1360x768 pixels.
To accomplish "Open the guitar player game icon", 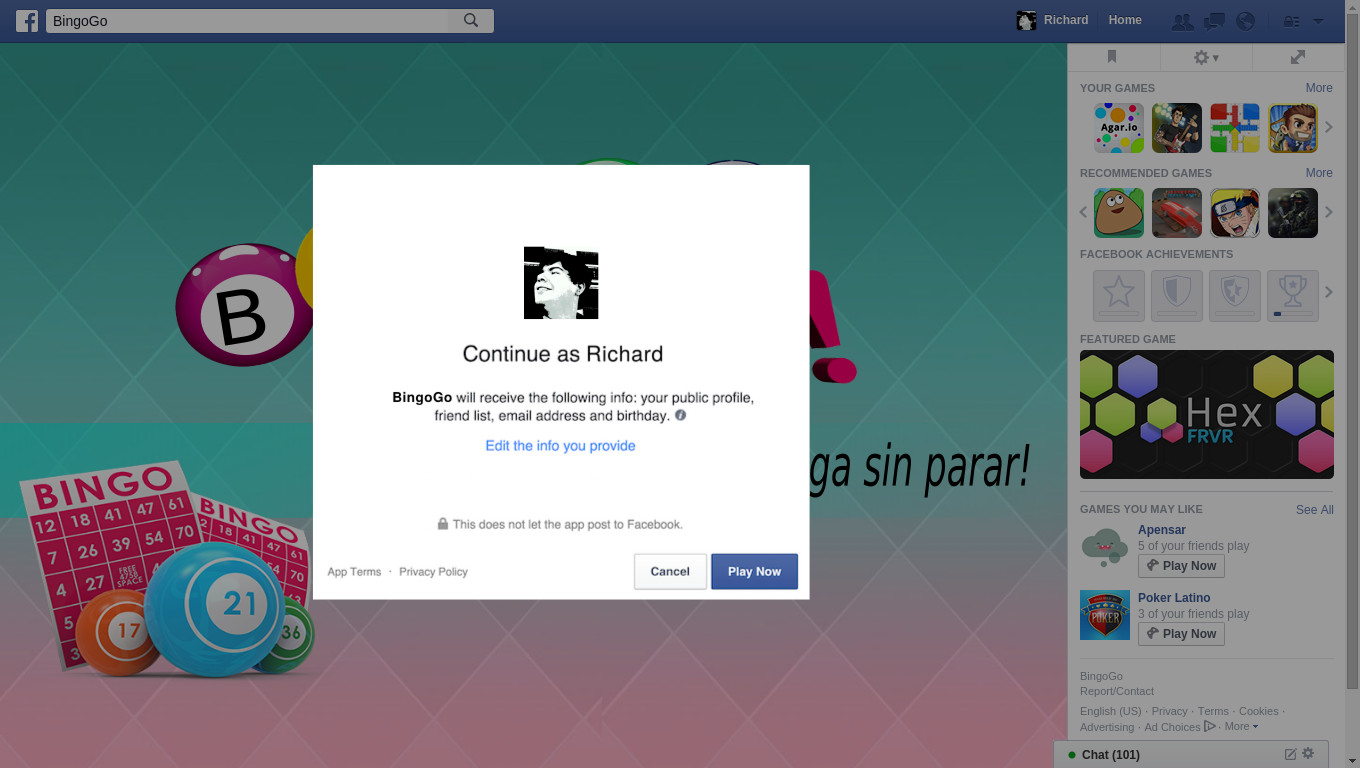I will pos(1177,128).
